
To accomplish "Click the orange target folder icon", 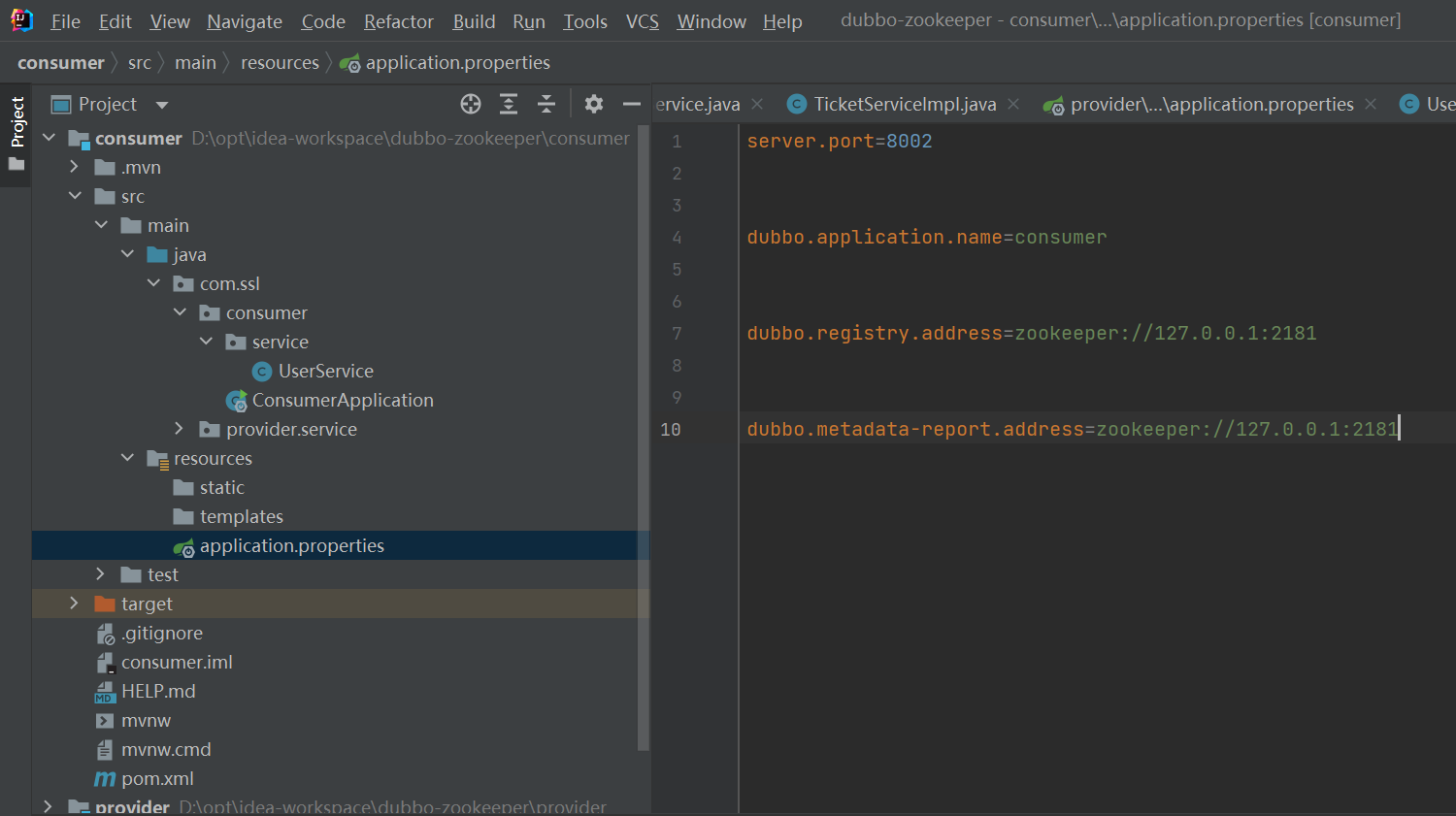I will (x=105, y=604).
